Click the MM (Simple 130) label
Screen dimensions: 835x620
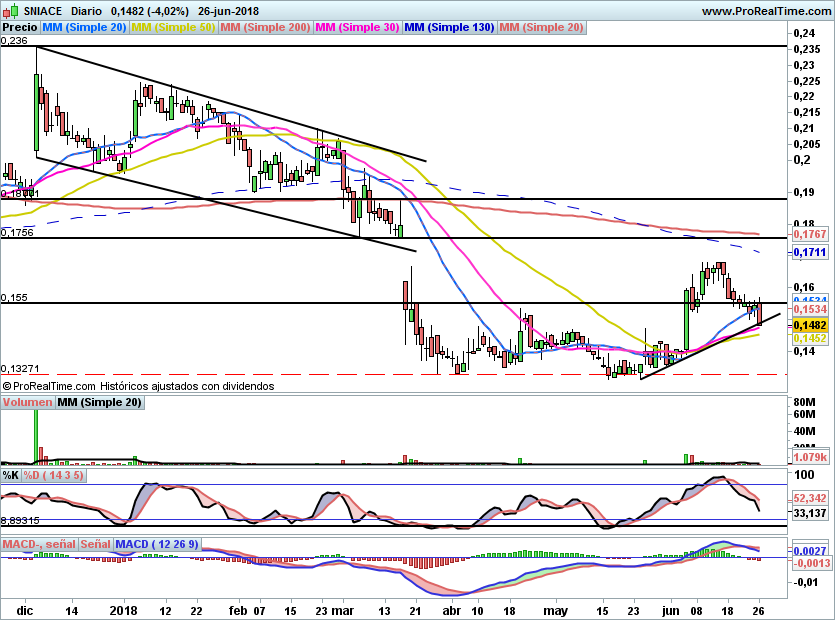pyautogui.click(x=449, y=27)
